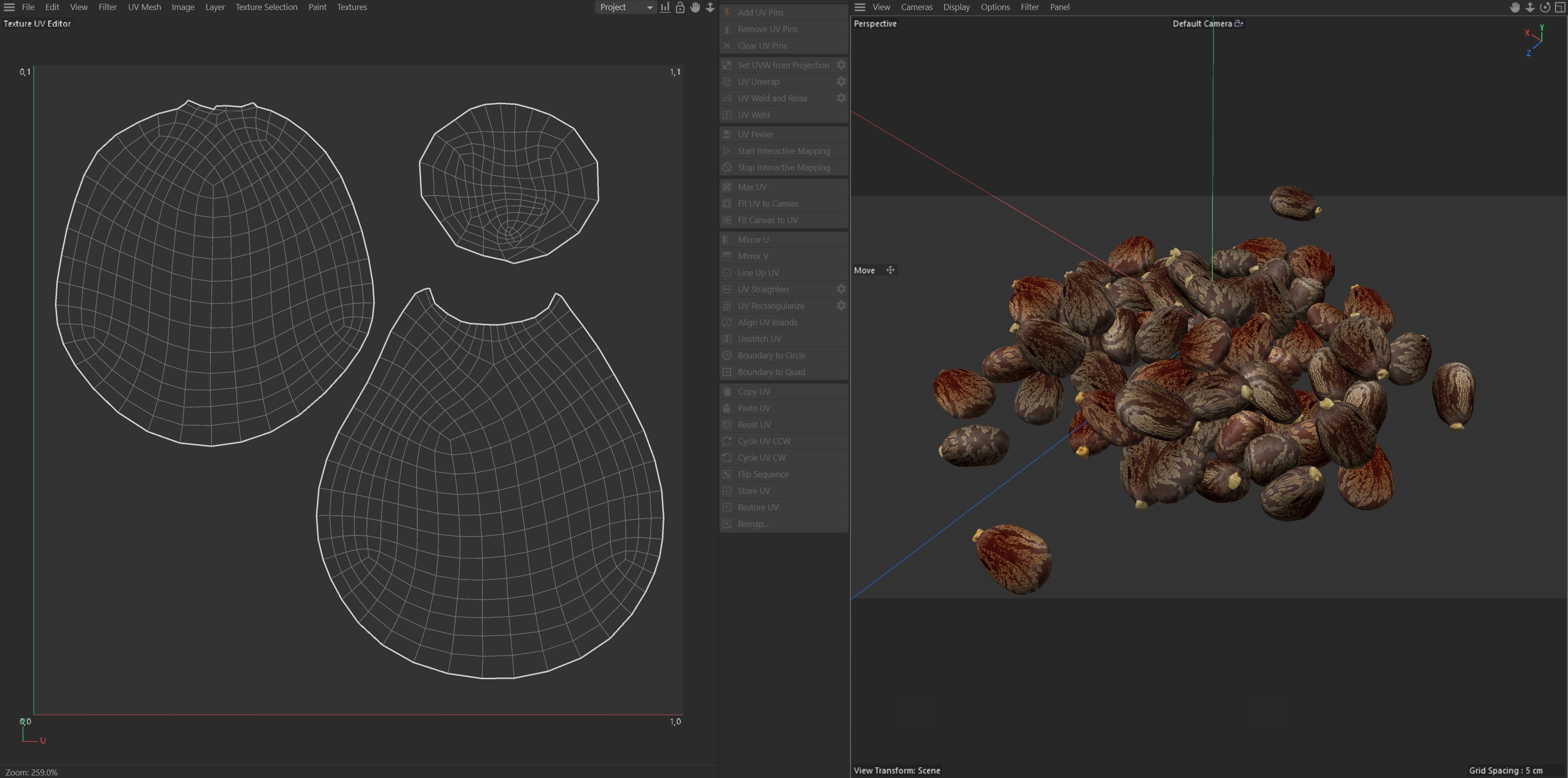Toggle the perspective viewport layout maximize icon
Screen dimensions: 1568x778
[1560, 8]
